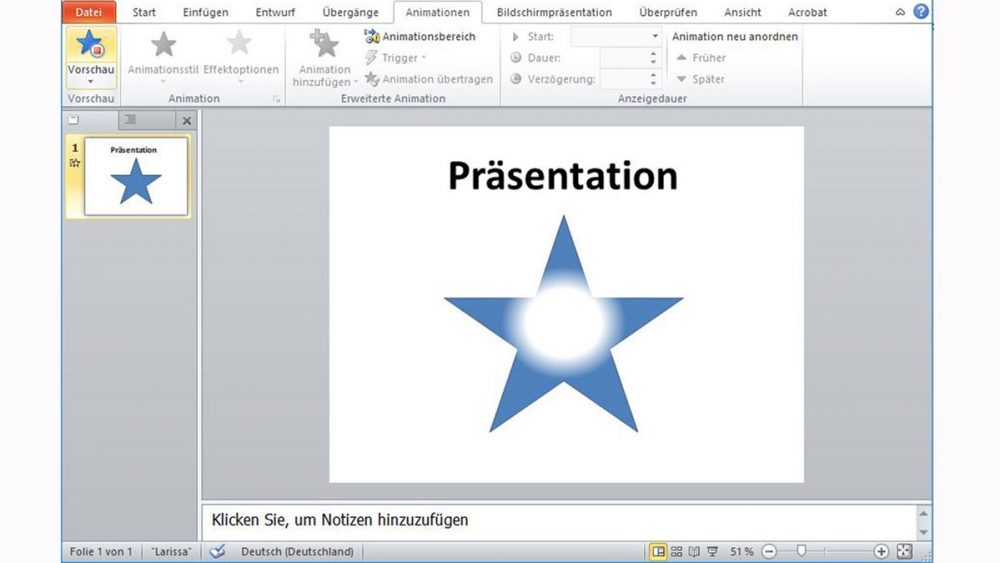
Task: Switch to Slide Sorter view
Action: [676, 551]
